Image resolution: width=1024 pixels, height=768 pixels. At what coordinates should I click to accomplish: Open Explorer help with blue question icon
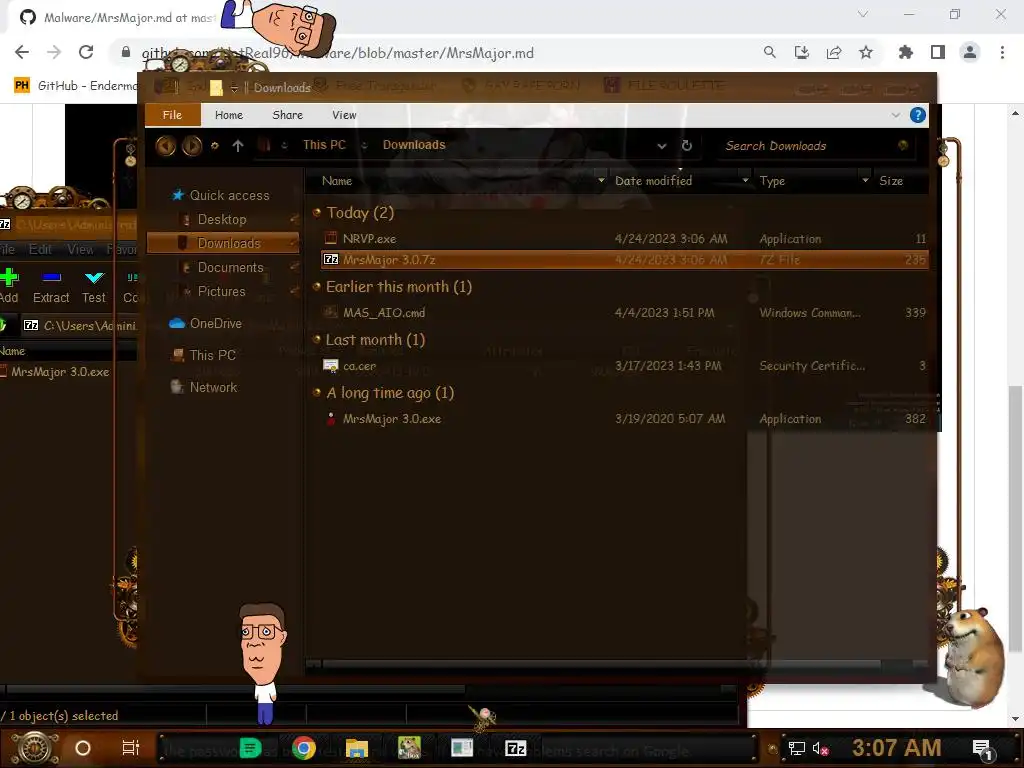[x=918, y=115]
